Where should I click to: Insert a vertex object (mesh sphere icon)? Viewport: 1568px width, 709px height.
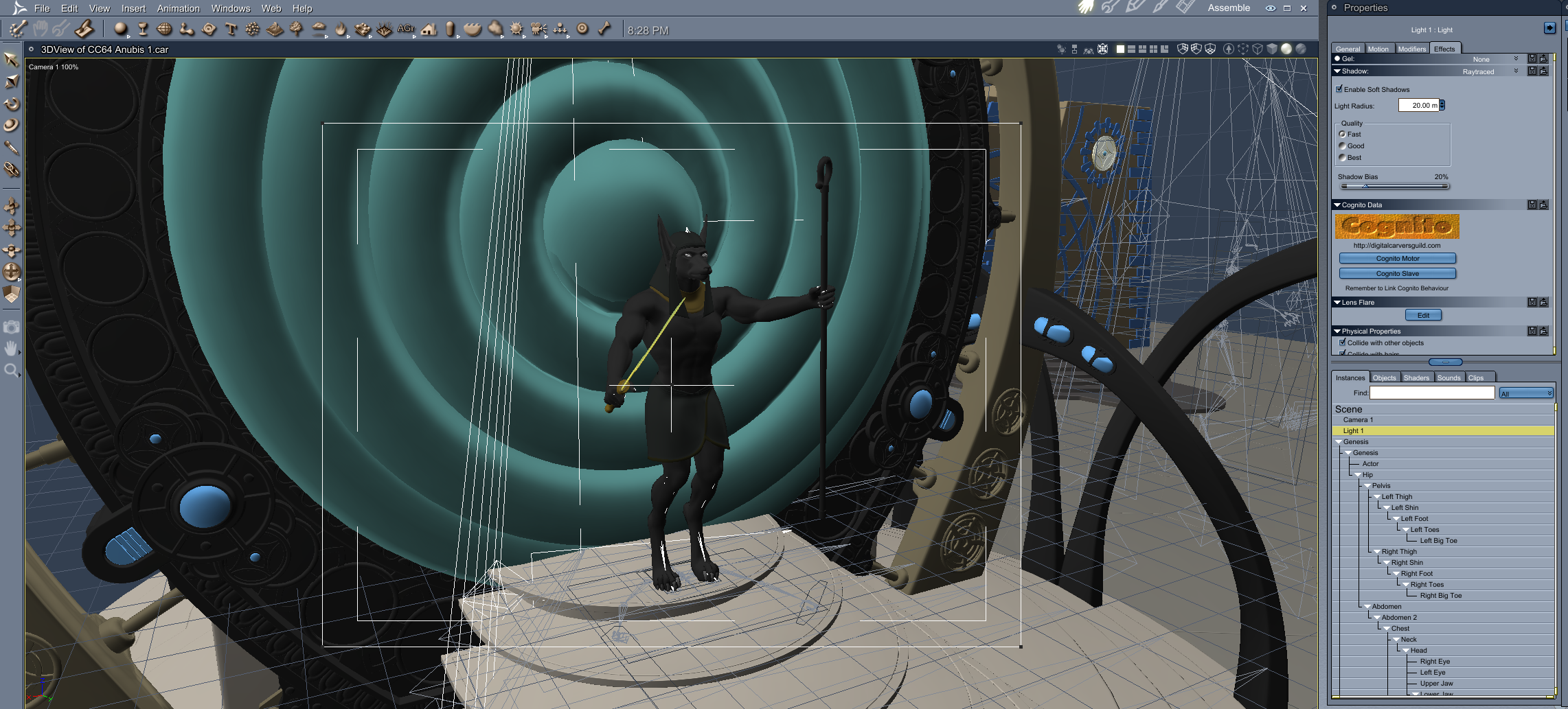click(165, 29)
